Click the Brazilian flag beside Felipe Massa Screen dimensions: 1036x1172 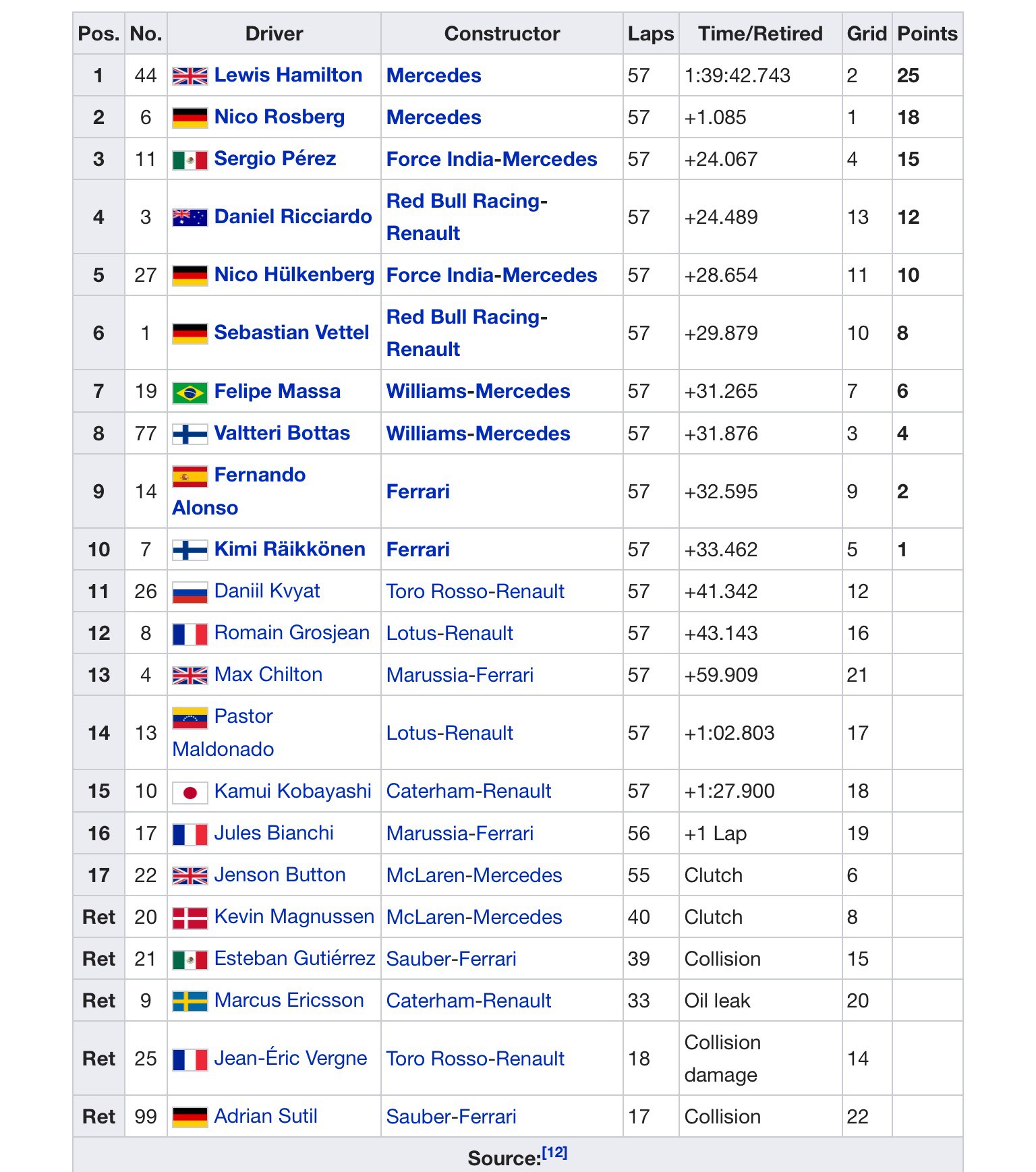[x=190, y=392]
